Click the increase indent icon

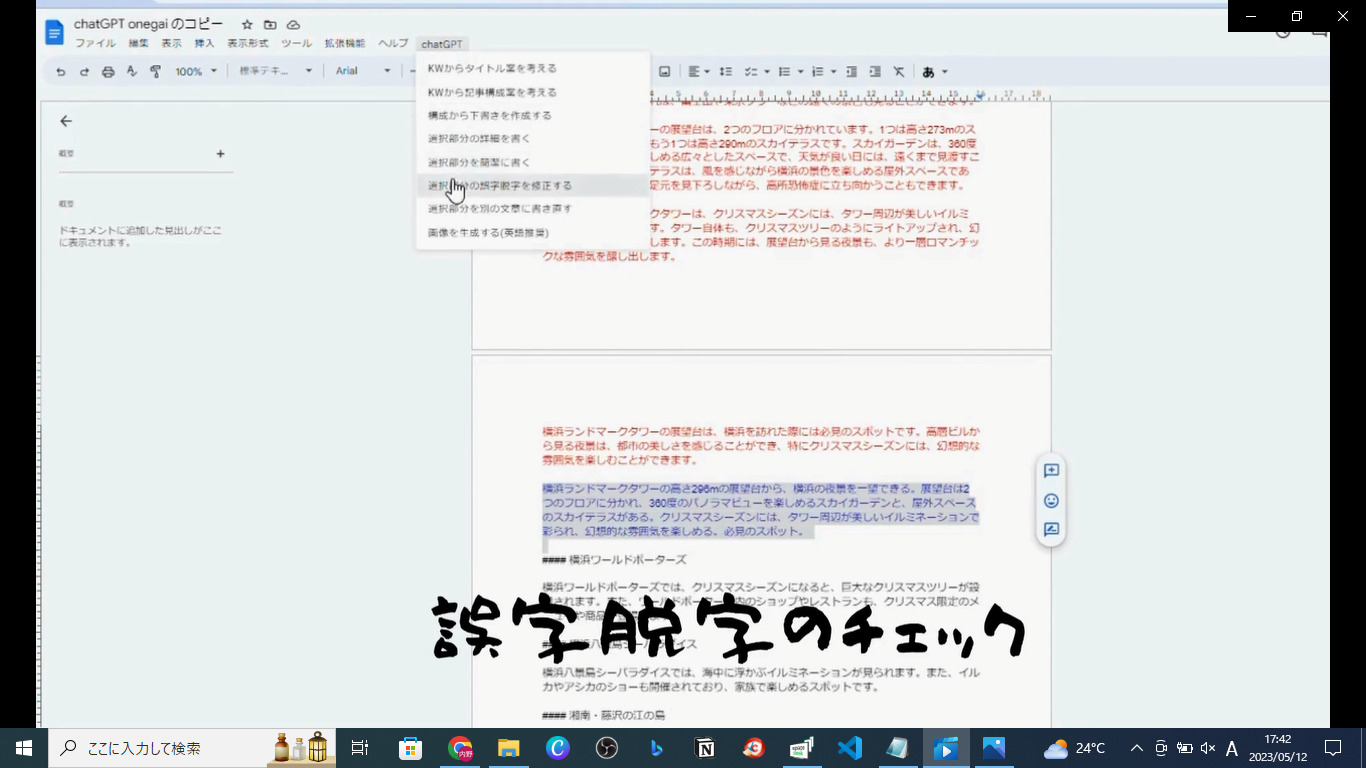875,72
